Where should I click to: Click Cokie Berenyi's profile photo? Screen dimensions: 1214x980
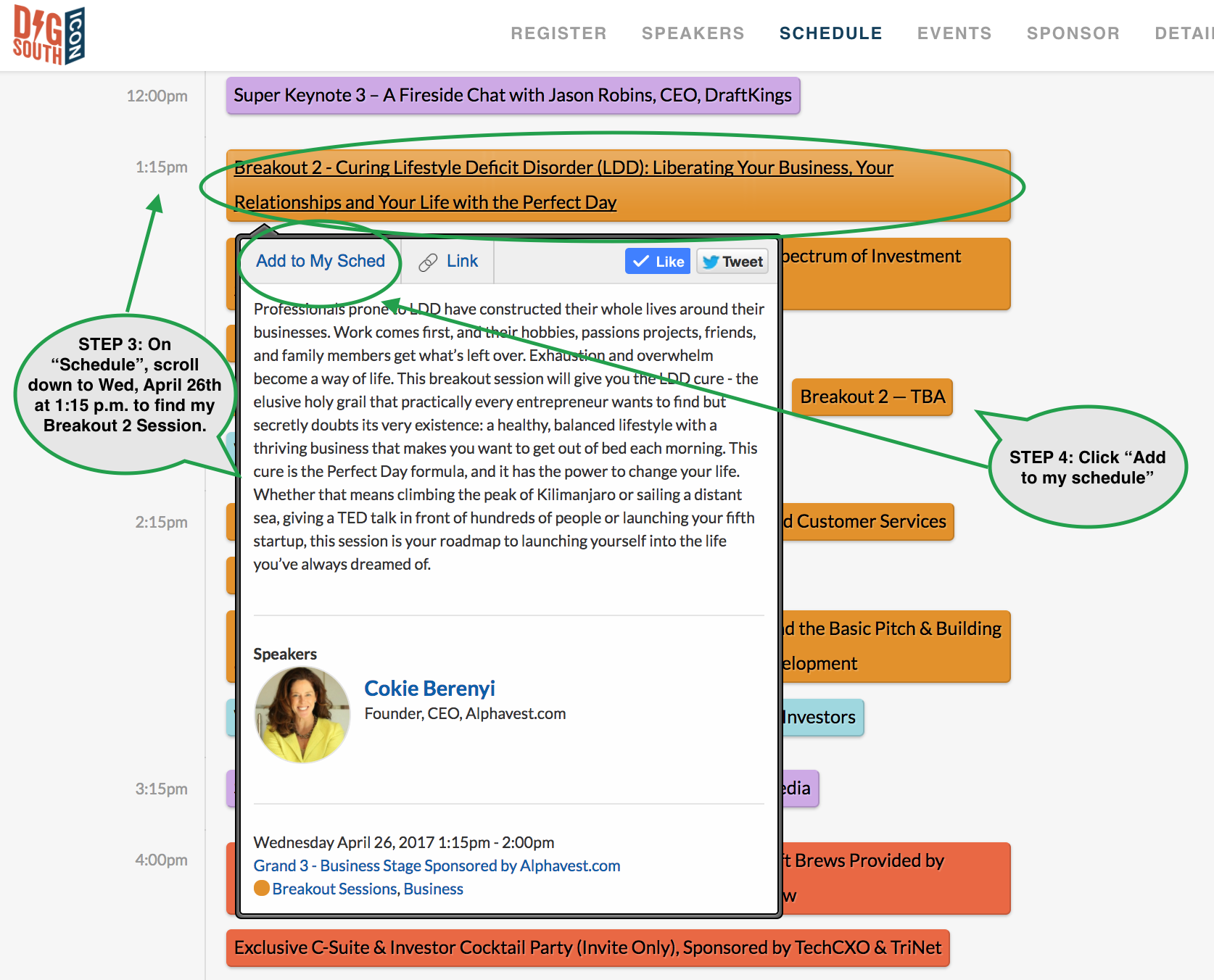(302, 715)
